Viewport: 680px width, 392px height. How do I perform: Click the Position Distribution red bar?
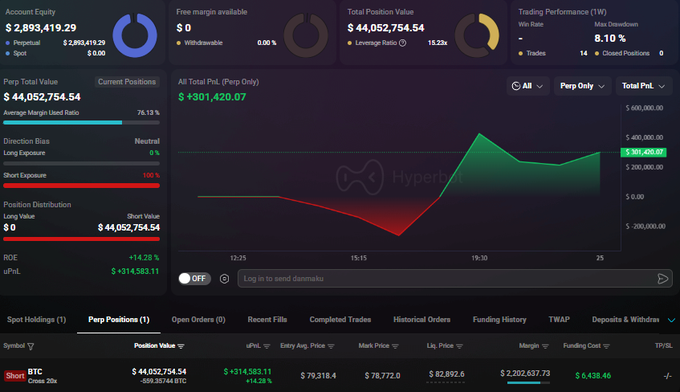pyautogui.click(x=82, y=239)
